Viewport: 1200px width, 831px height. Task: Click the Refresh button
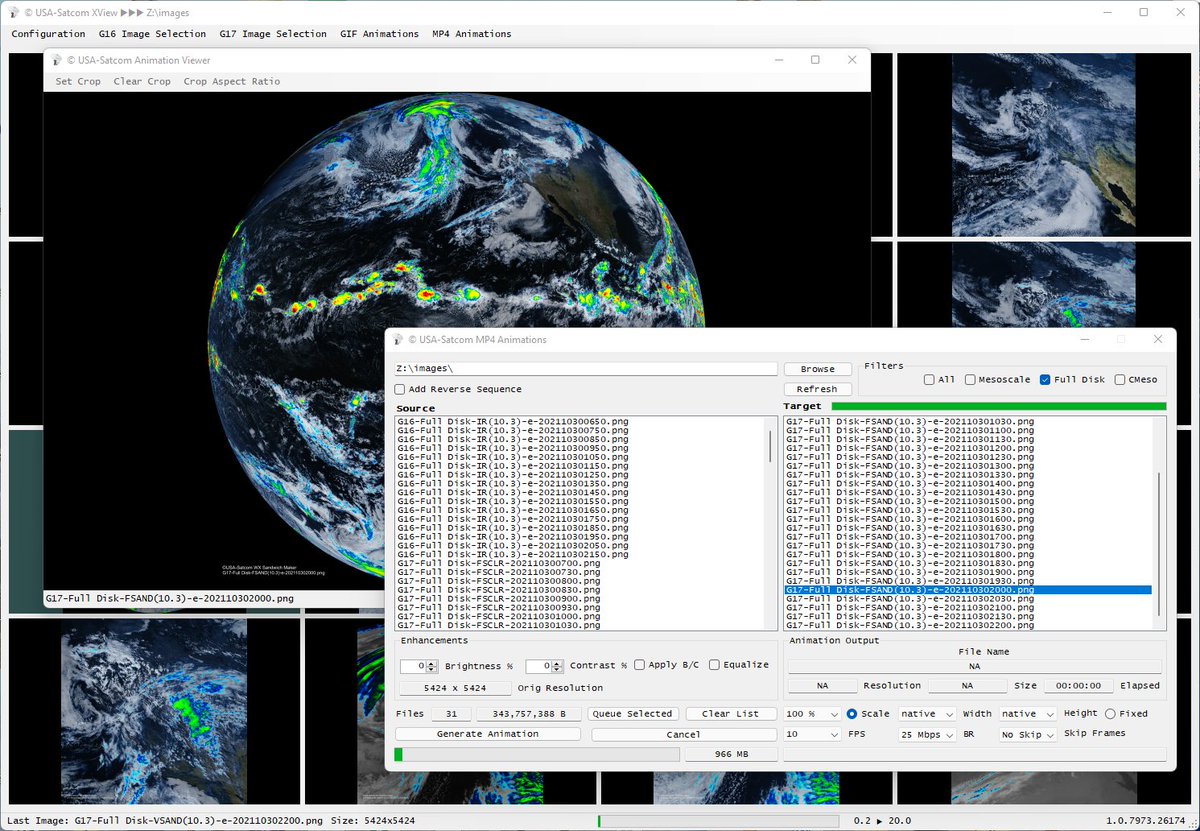click(x=818, y=389)
